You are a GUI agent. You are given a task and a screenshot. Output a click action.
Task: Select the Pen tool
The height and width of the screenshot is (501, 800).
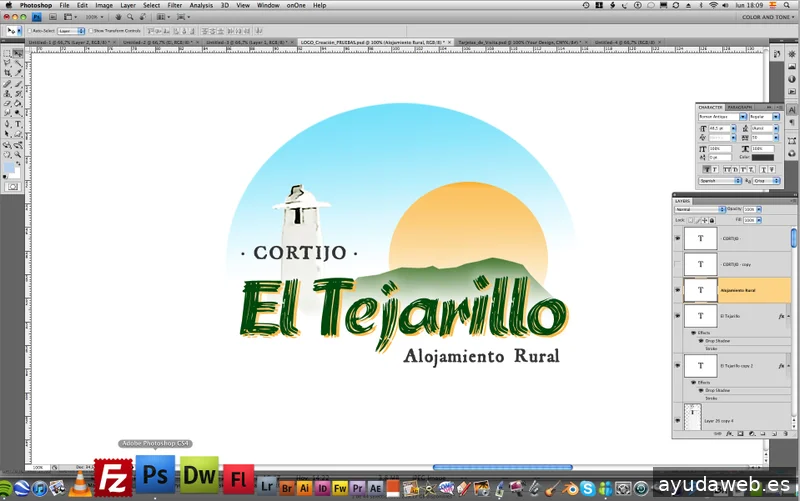click(7, 124)
